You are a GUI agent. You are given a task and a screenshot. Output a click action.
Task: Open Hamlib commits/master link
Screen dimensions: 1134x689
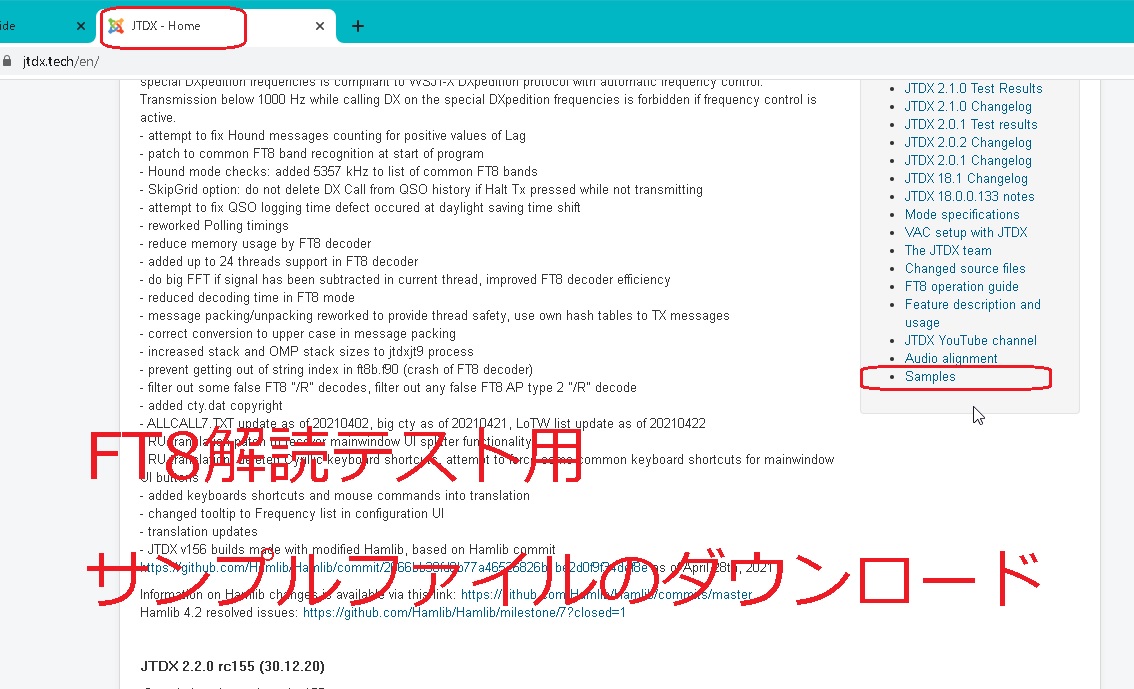point(606,595)
